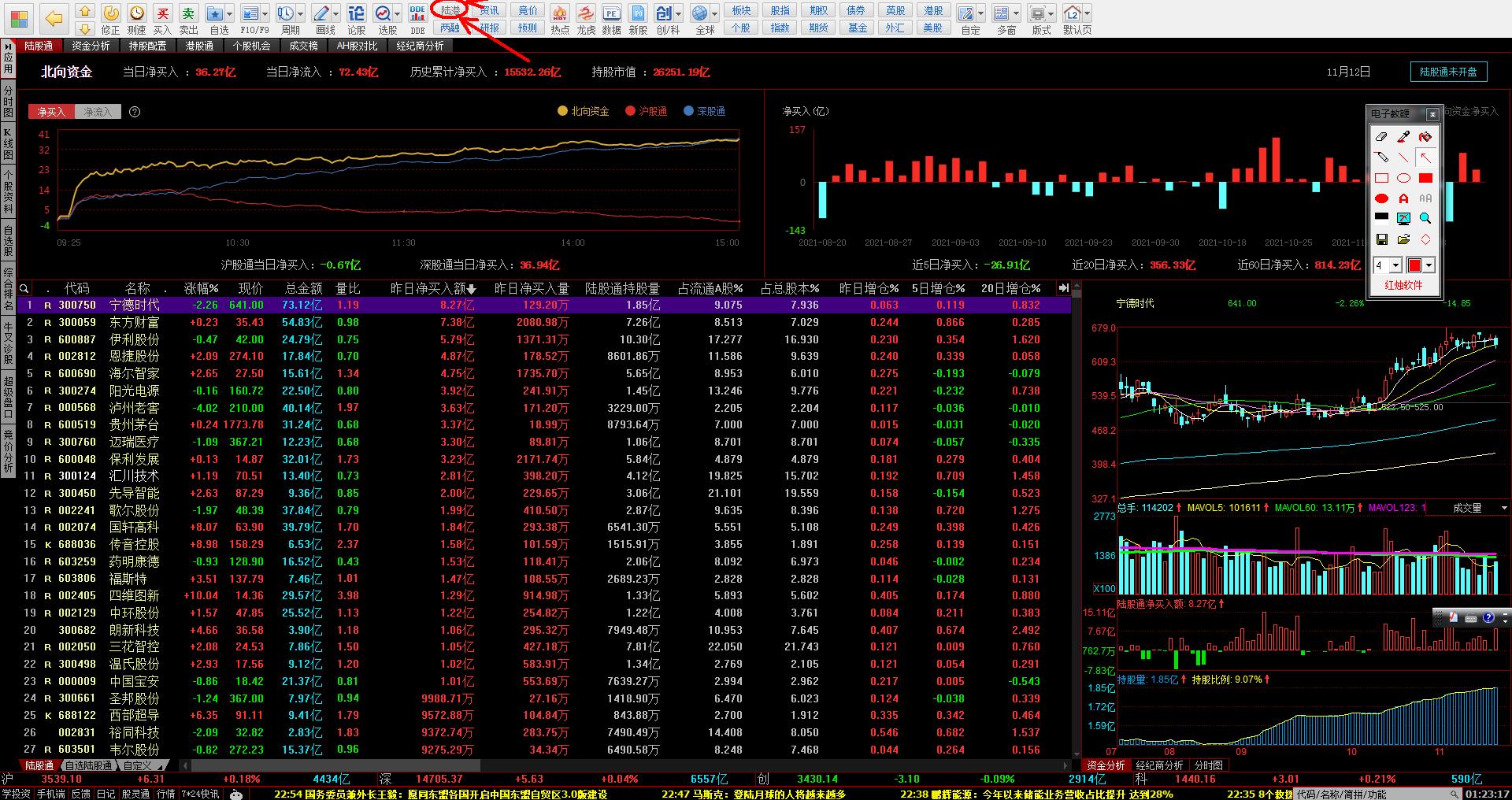Open the 论股 stock discussion icon

(x=357, y=13)
